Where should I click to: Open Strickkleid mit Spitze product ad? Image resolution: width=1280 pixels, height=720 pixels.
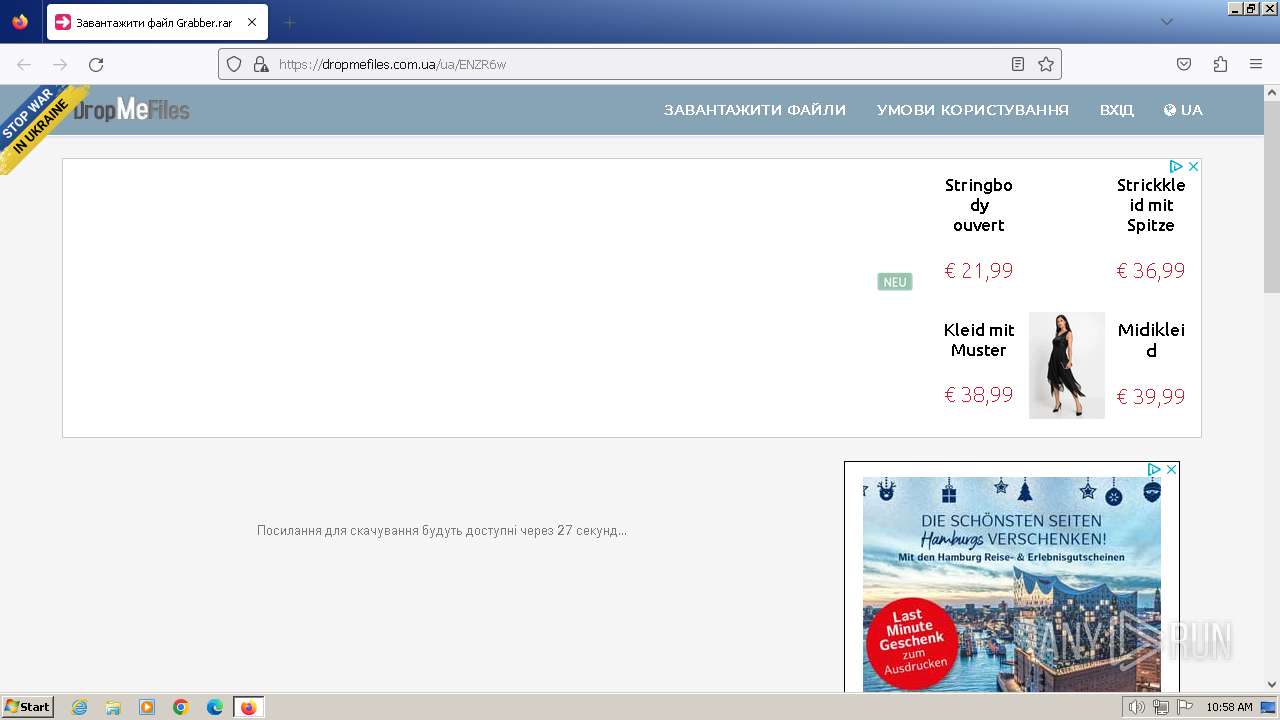point(1151,205)
